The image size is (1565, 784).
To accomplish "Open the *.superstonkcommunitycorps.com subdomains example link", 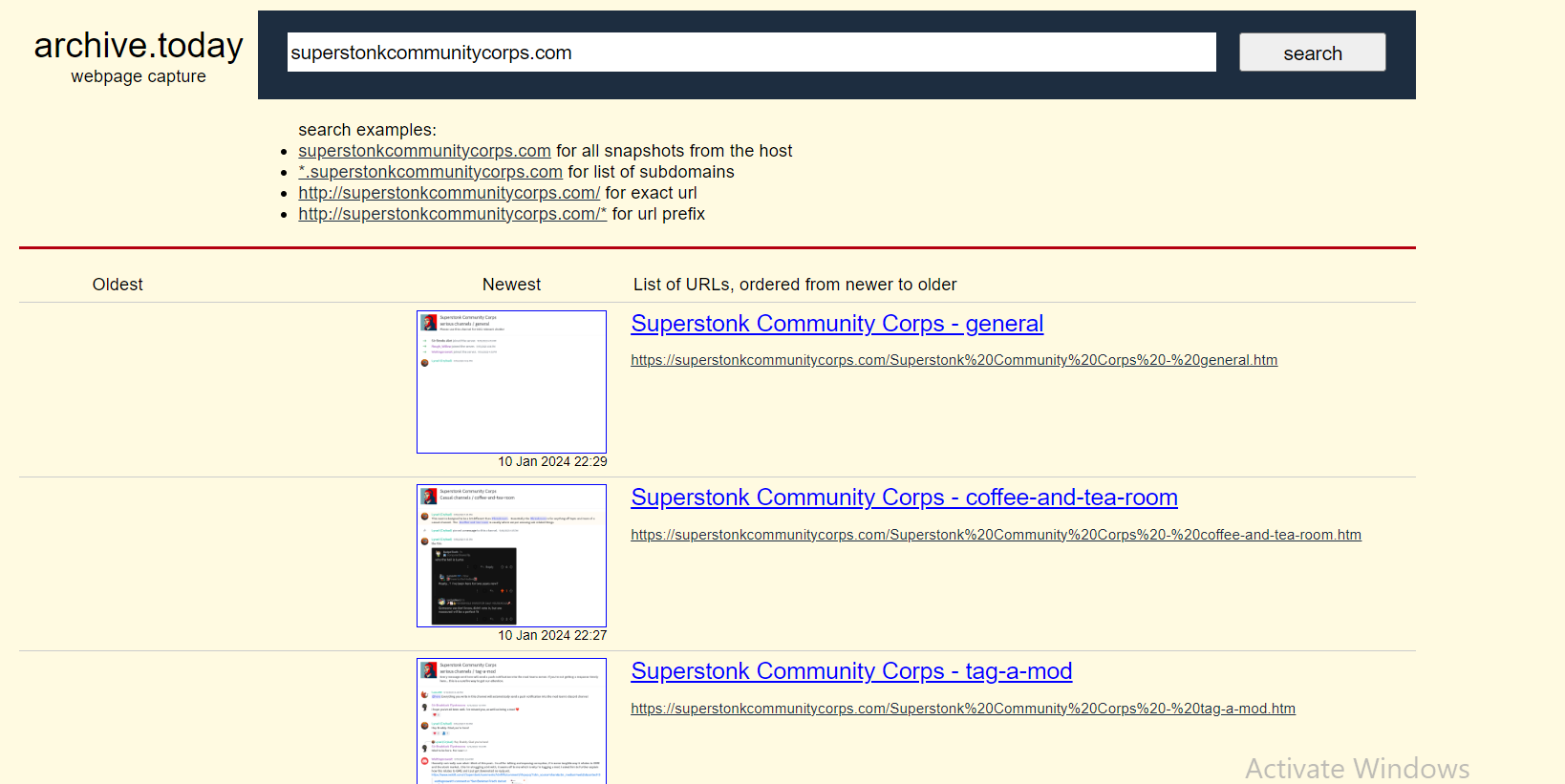I will [x=430, y=172].
